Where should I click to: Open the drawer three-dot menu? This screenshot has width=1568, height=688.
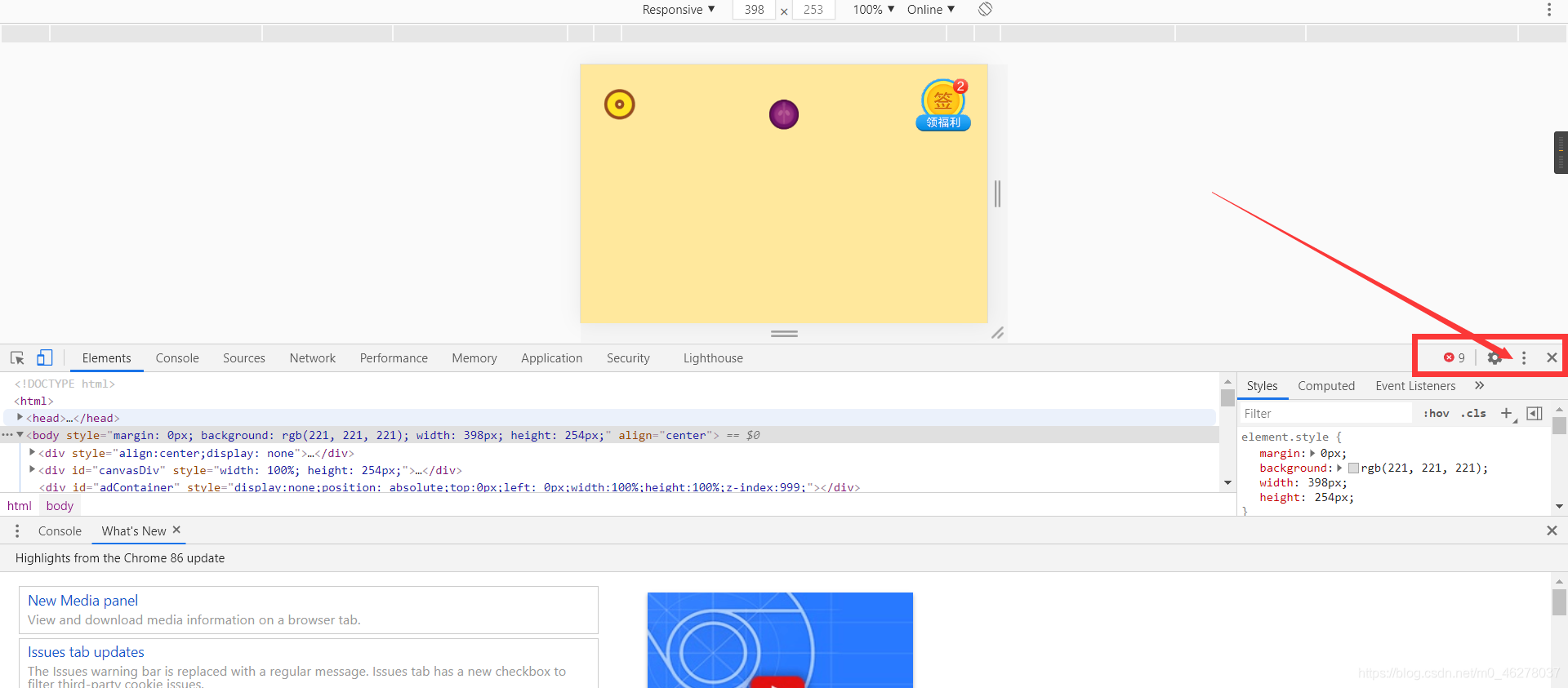tap(17, 531)
